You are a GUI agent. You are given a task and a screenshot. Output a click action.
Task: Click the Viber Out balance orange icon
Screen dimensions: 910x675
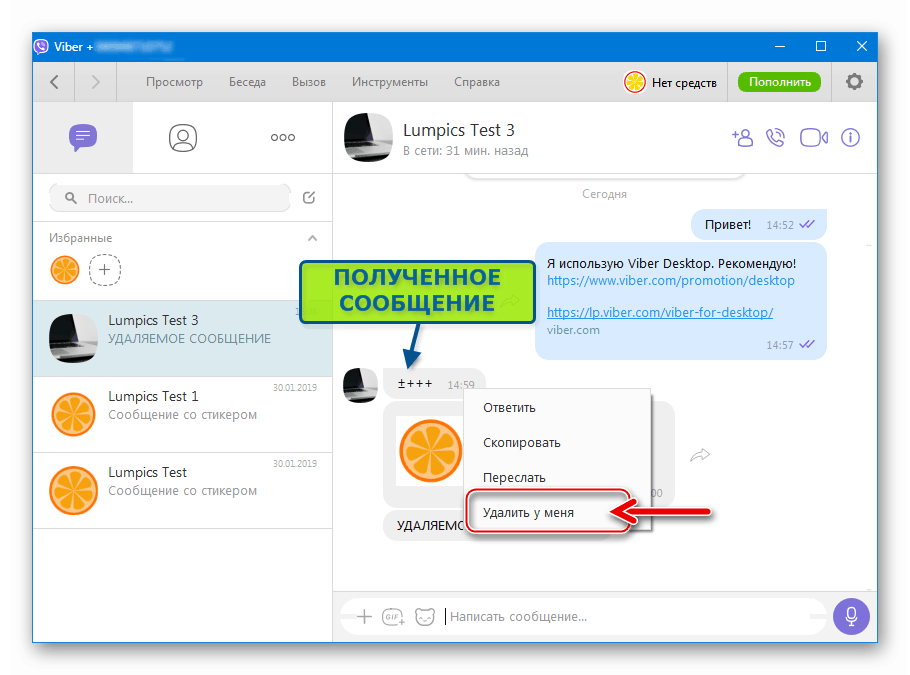pyautogui.click(x=634, y=82)
